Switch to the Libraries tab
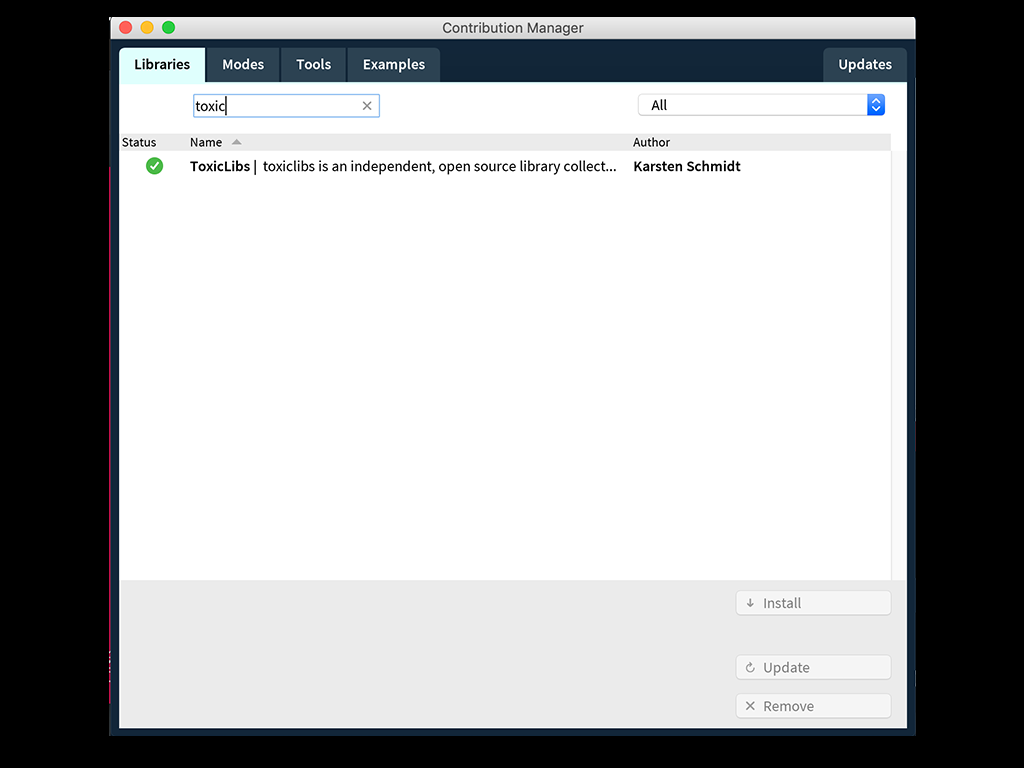Image resolution: width=1024 pixels, height=768 pixels. pyautogui.click(x=162, y=65)
